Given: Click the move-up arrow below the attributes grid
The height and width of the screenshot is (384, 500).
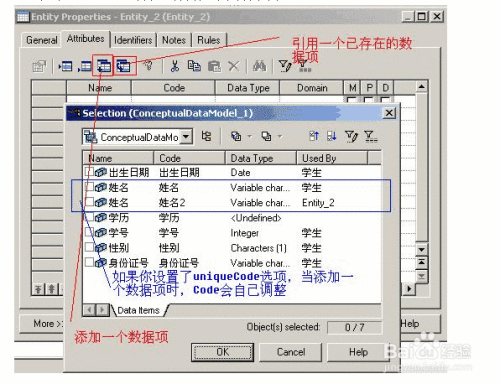Looking at the screenshot, I should point(52,289).
